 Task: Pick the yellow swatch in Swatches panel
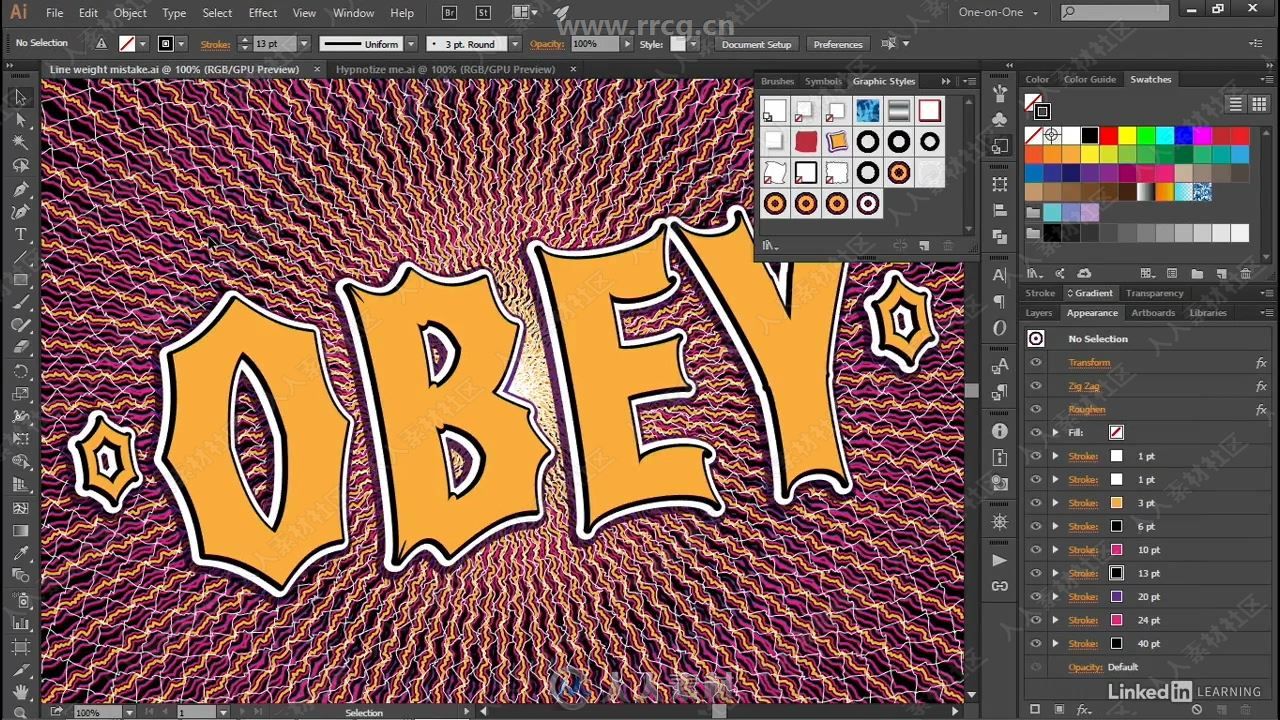(1127, 135)
